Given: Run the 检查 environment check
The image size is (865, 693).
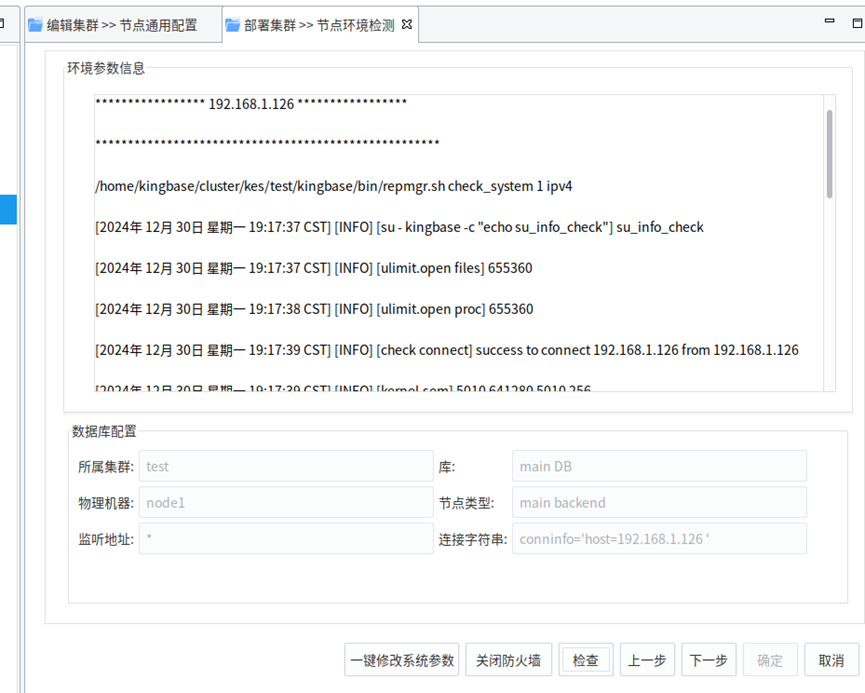Looking at the screenshot, I should (585, 660).
